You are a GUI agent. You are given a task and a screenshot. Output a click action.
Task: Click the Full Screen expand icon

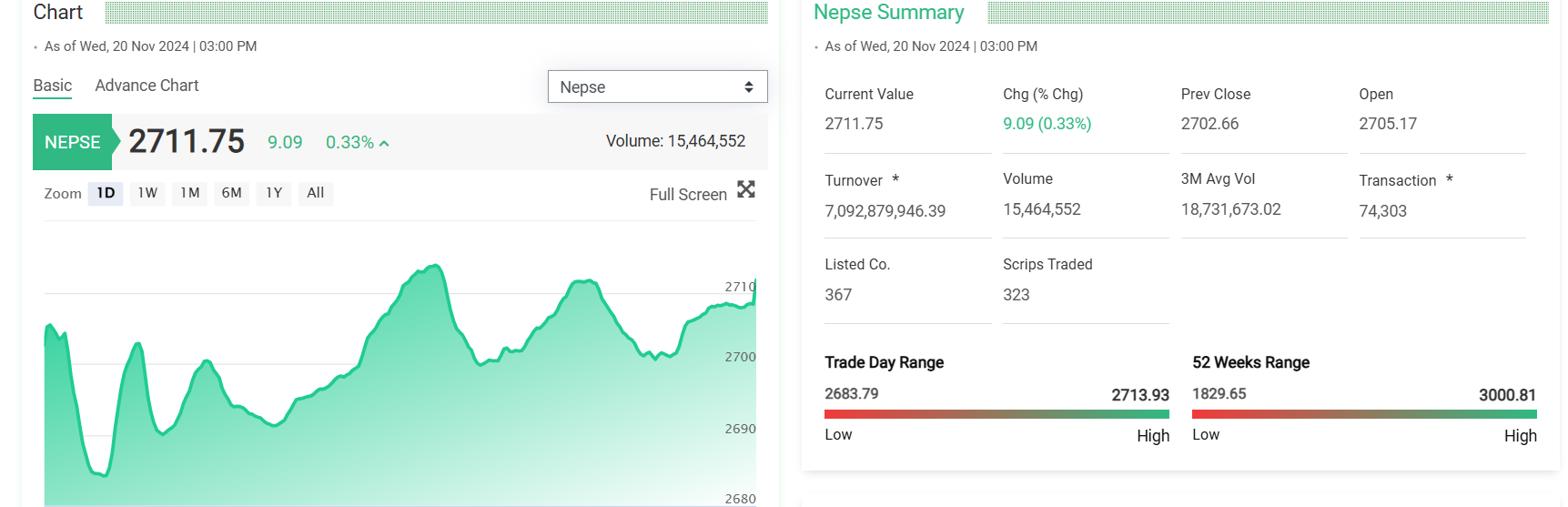click(x=746, y=189)
